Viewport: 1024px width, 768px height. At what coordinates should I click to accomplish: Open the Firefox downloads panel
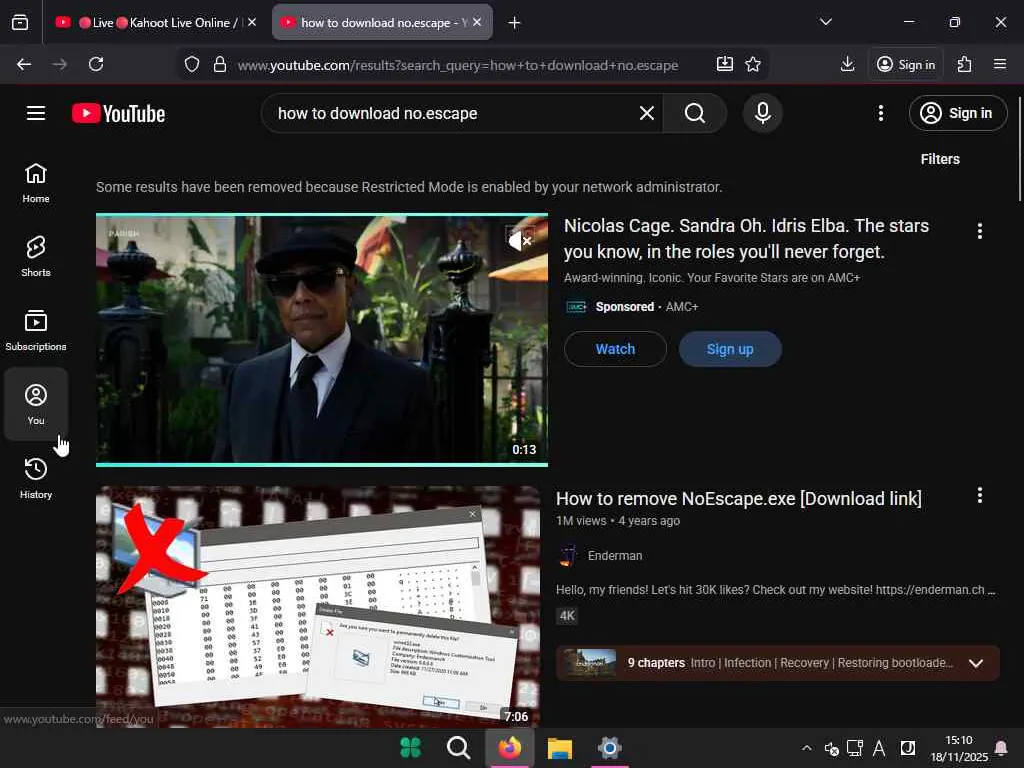point(847,64)
